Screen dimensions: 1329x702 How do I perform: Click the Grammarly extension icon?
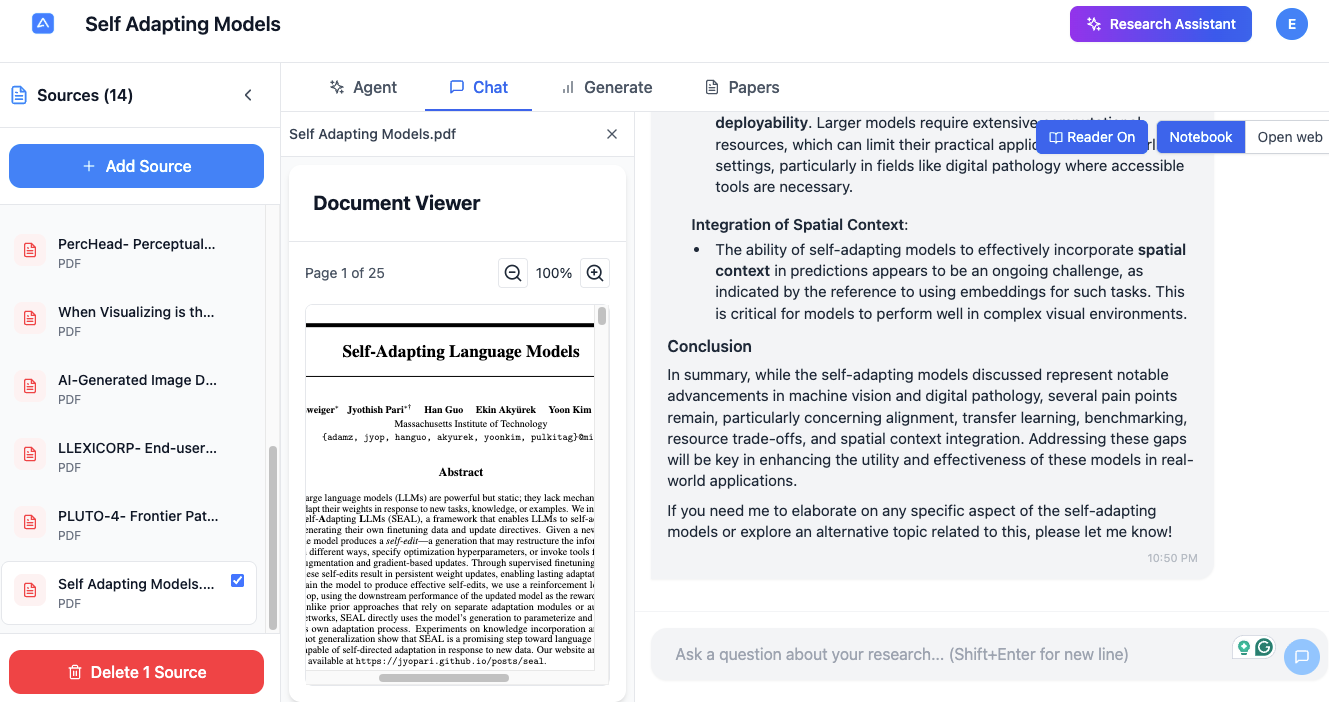(1264, 647)
